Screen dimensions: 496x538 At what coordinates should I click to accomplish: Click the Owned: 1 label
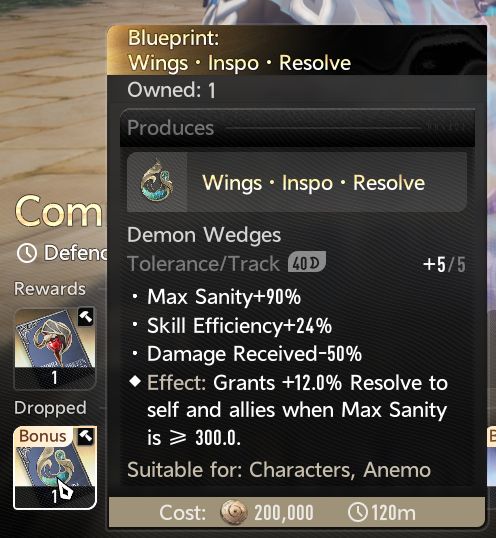coord(172,90)
